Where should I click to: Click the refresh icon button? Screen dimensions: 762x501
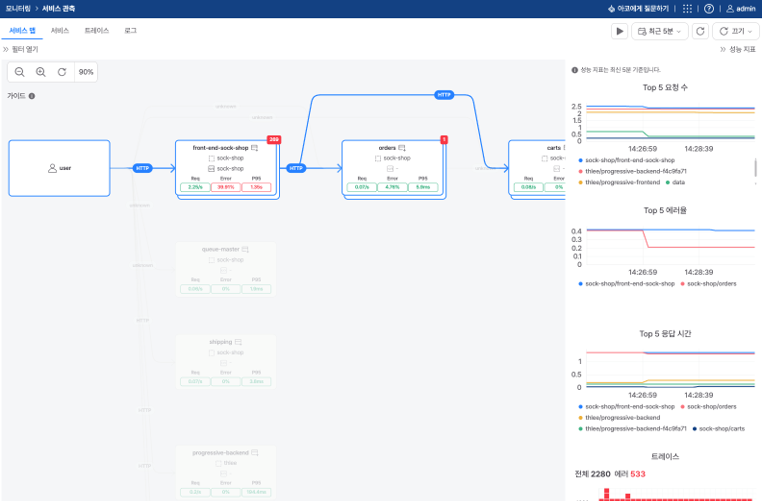700,31
